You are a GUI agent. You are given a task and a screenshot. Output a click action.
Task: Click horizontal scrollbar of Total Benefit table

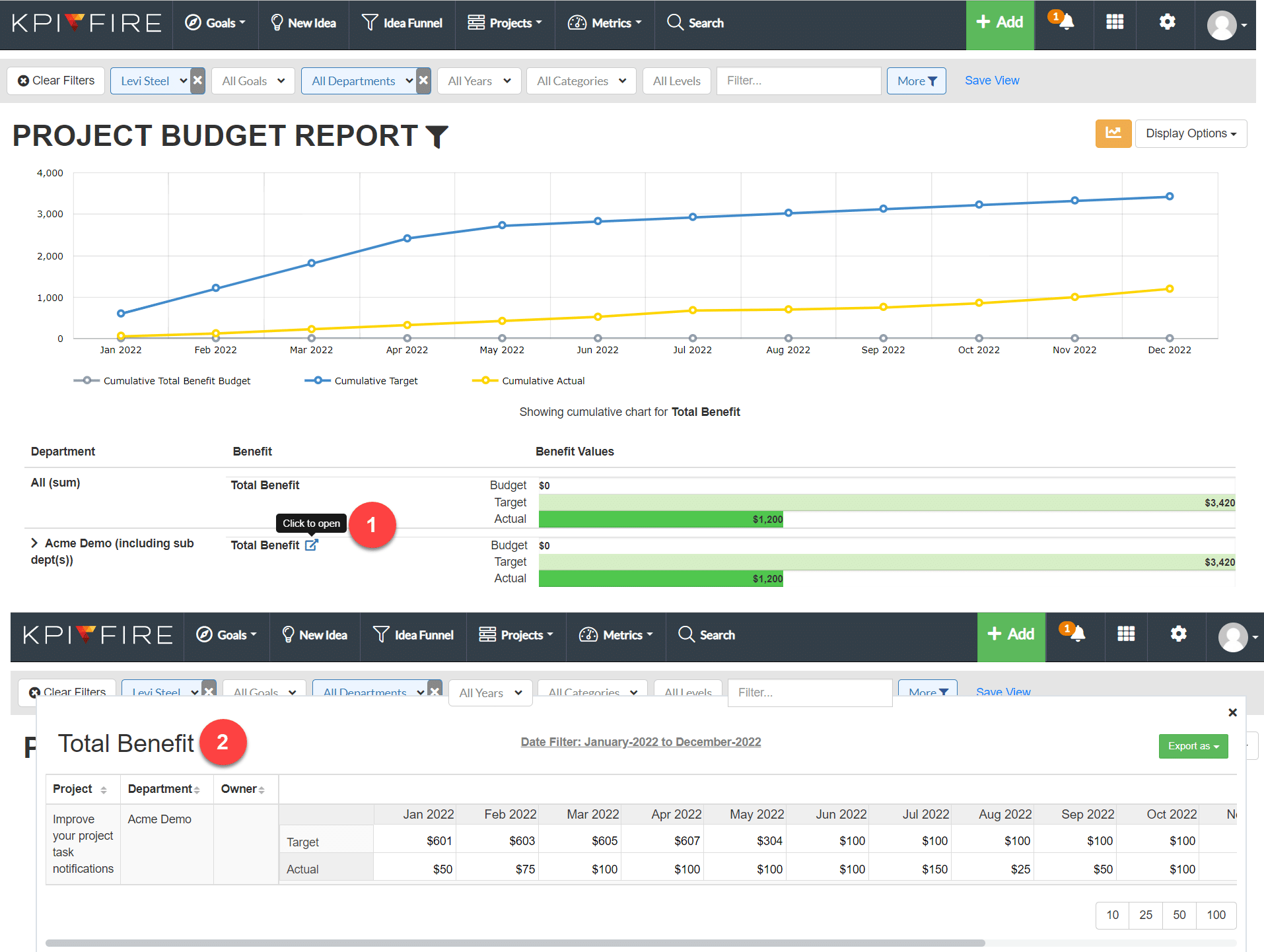pyautogui.click(x=515, y=943)
